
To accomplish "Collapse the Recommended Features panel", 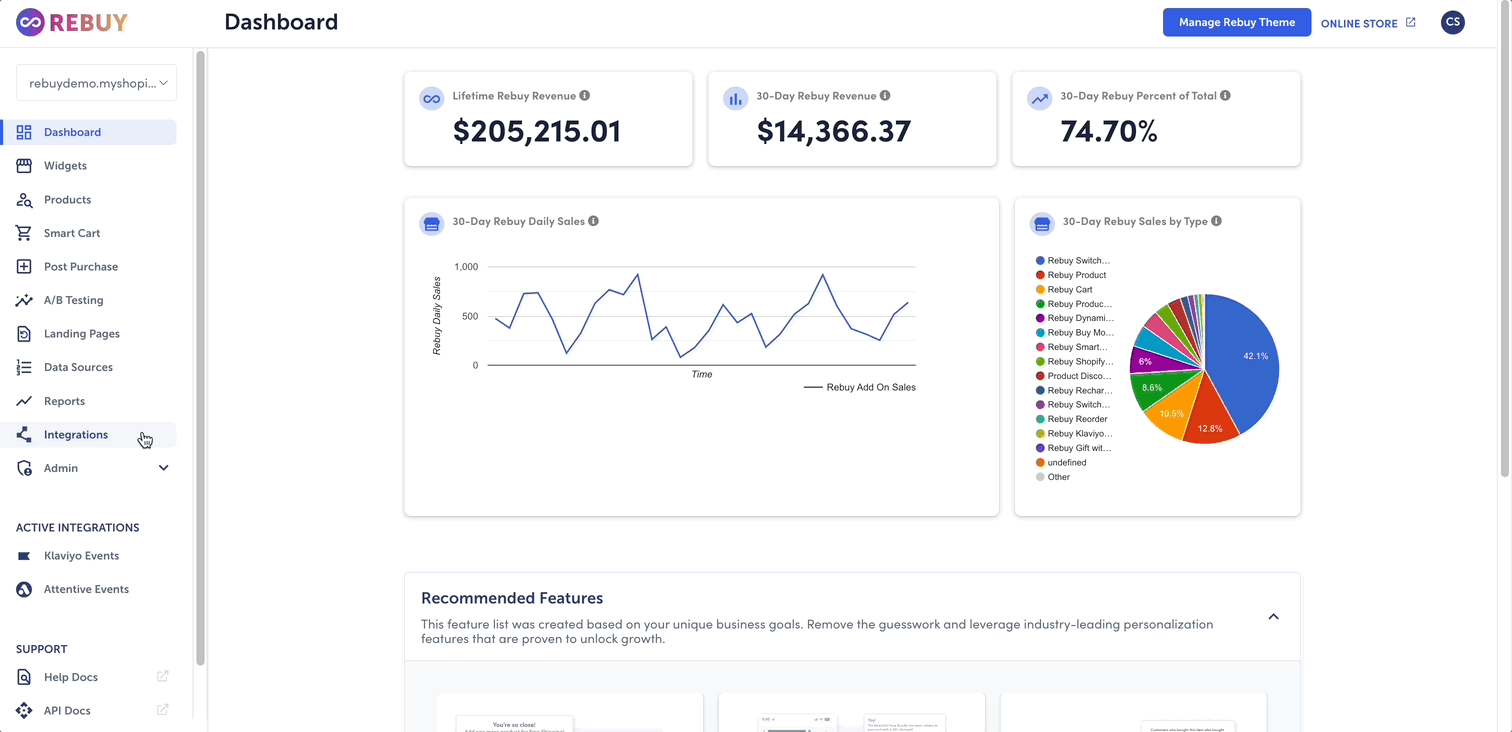I will (x=1273, y=616).
